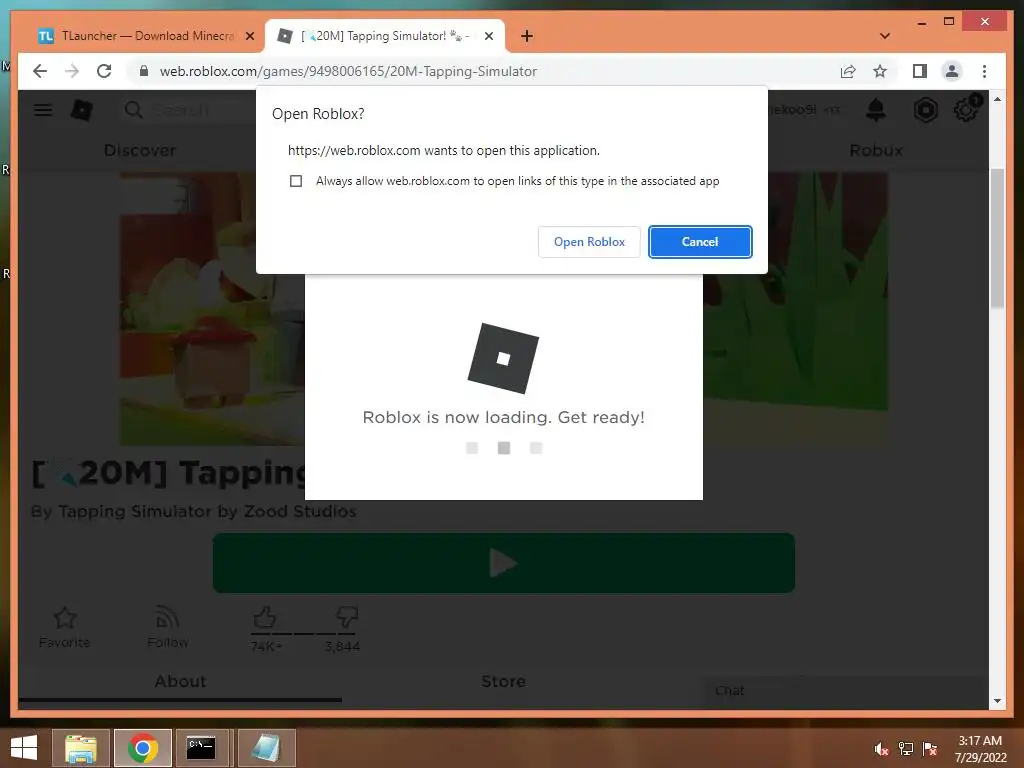Click scrollbar down arrow

[x=997, y=701]
